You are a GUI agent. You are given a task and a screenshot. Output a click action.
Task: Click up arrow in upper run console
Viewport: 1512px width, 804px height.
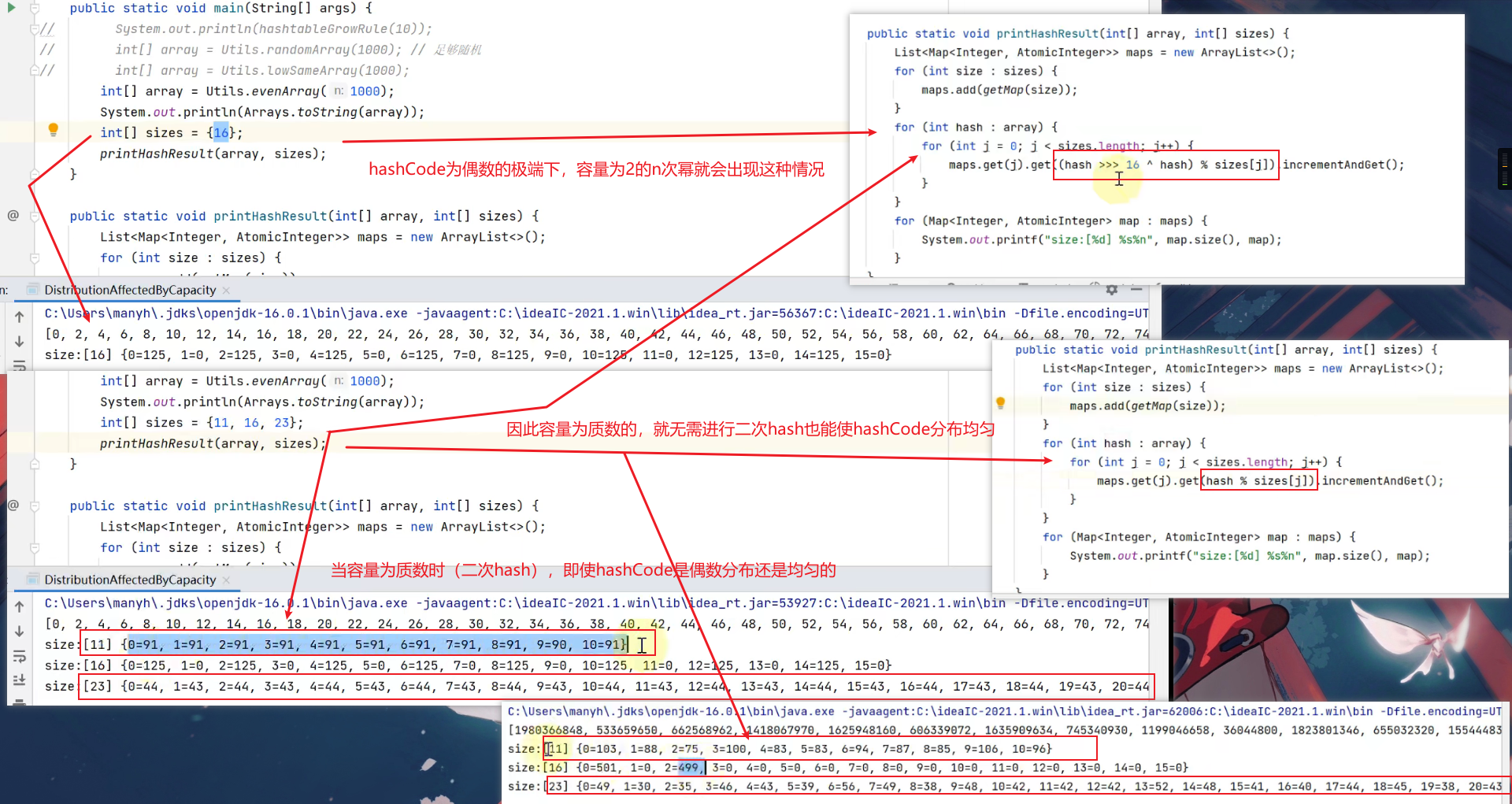[20, 317]
